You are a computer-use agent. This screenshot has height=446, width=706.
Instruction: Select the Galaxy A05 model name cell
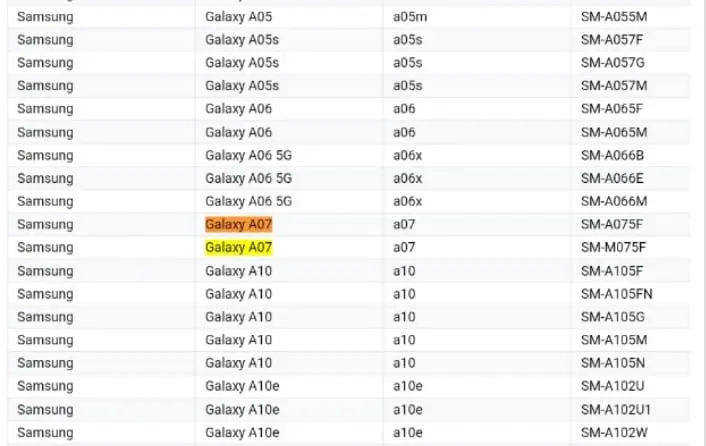click(x=238, y=17)
